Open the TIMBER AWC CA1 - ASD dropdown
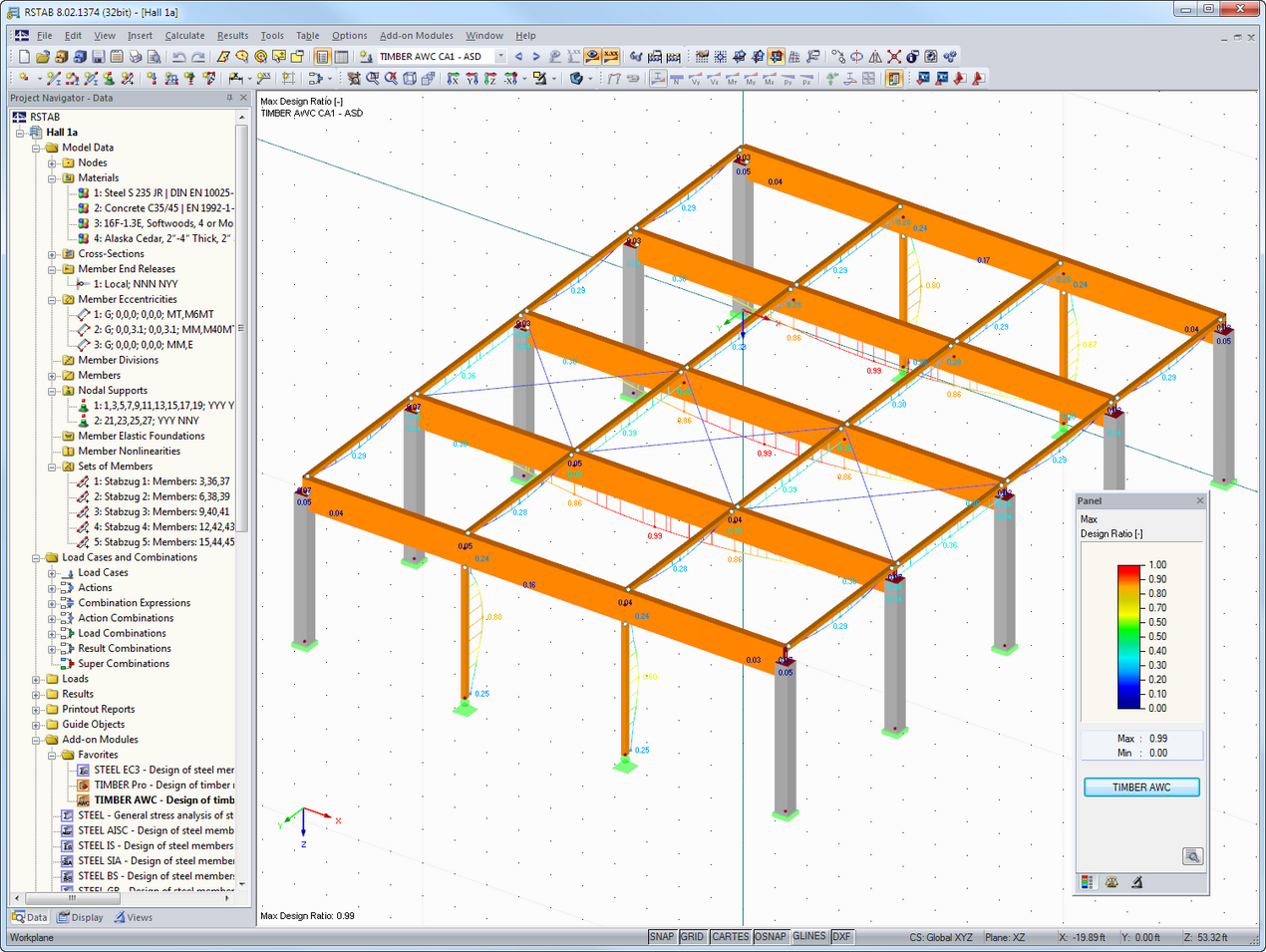 click(501, 57)
